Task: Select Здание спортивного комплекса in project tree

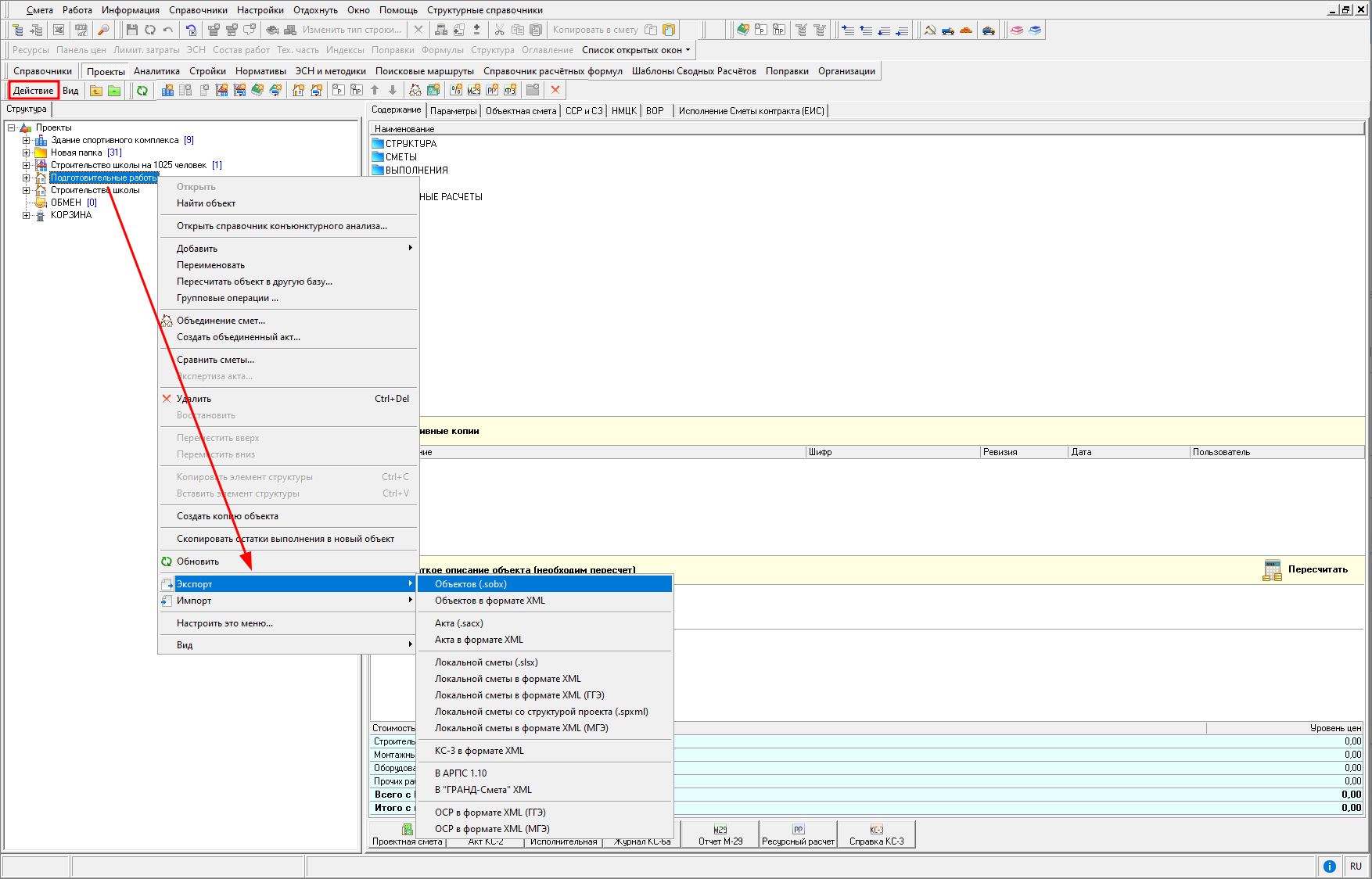Action: click(x=114, y=140)
